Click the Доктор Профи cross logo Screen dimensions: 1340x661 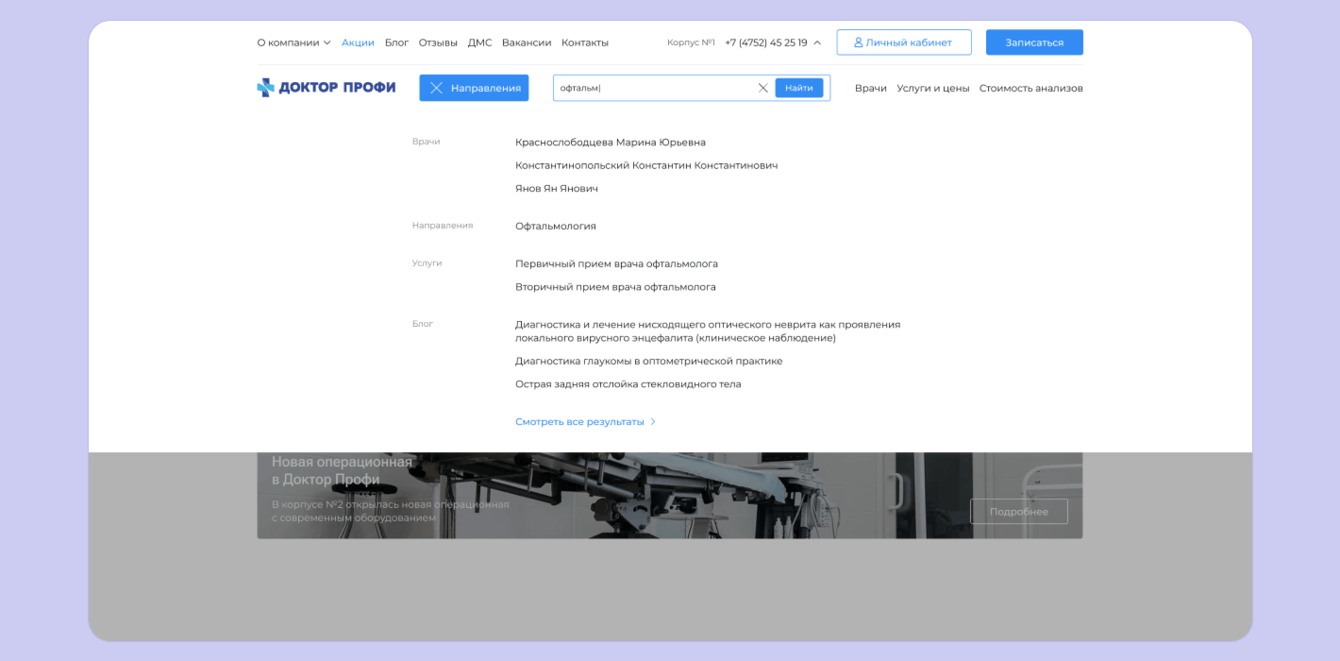pyautogui.click(x=265, y=88)
